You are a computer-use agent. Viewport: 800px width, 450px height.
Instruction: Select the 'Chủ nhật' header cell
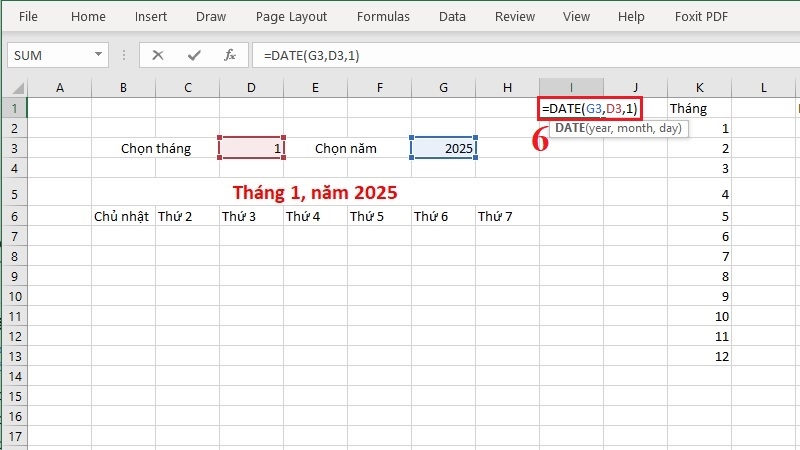(x=123, y=216)
